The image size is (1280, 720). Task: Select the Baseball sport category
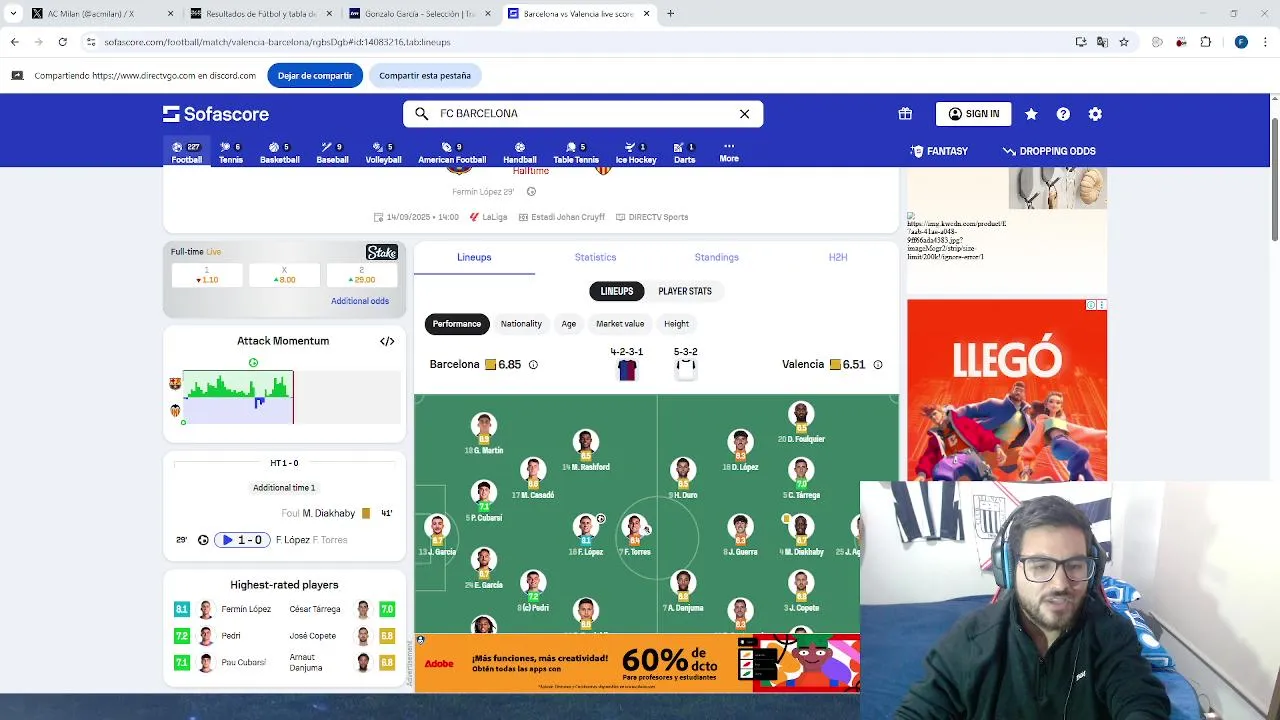click(332, 153)
